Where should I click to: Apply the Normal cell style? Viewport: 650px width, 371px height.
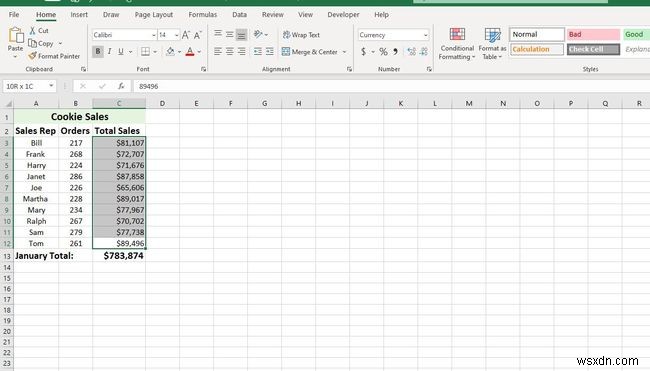[x=537, y=34]
